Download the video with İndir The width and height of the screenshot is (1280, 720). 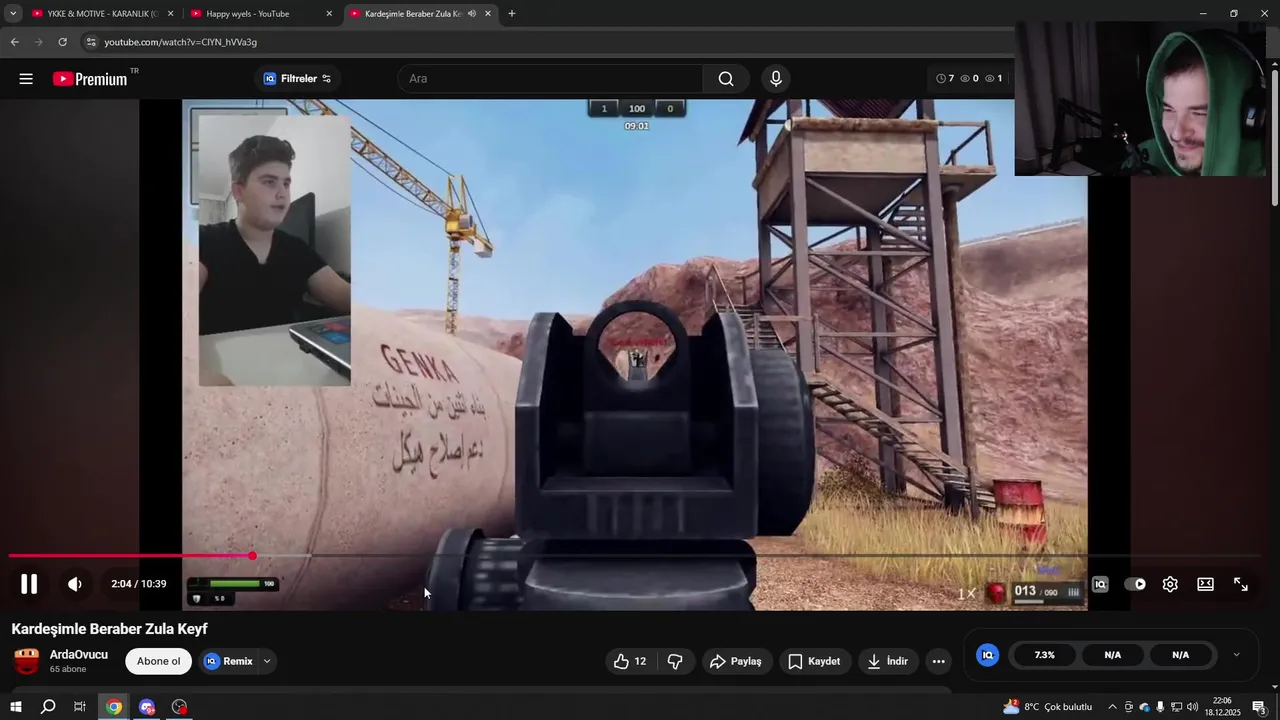pyautogui.click(x=888, y=661)
